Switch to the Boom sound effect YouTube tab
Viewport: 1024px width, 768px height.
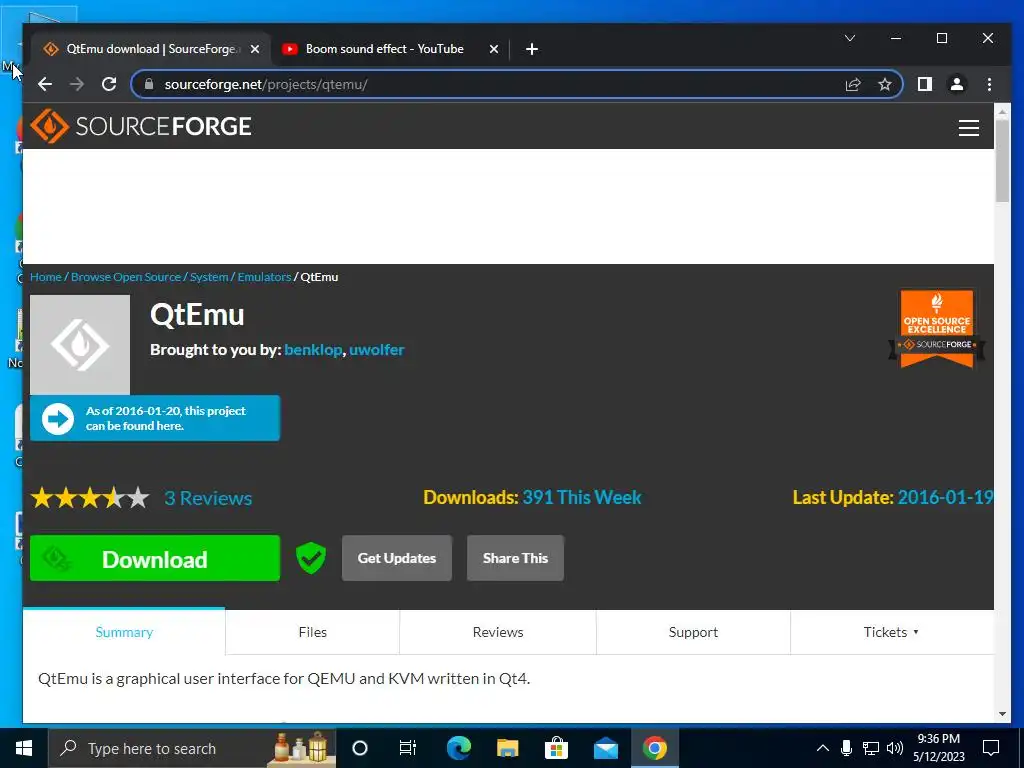tap(384, 49)
